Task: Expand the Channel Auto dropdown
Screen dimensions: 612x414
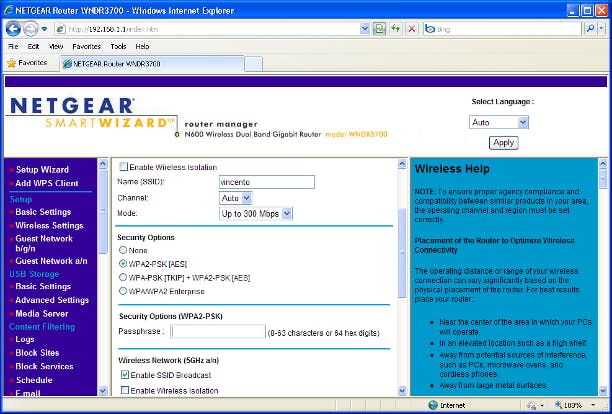Action: coord(235,198)
